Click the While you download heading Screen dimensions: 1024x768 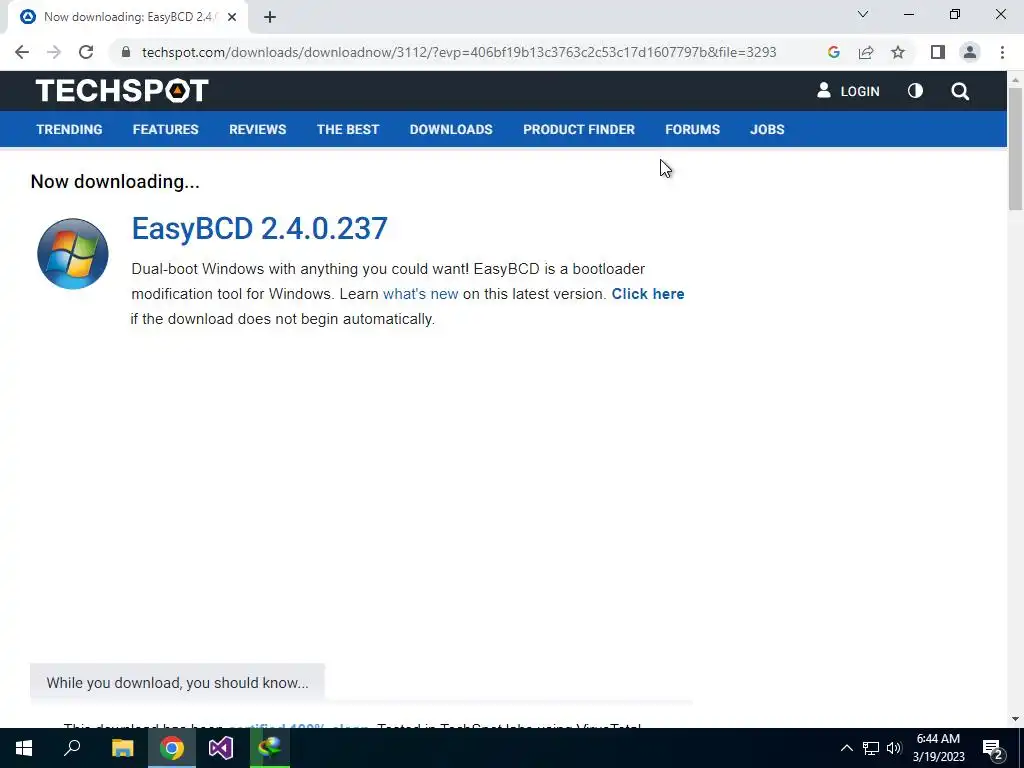tap(177, 682)
